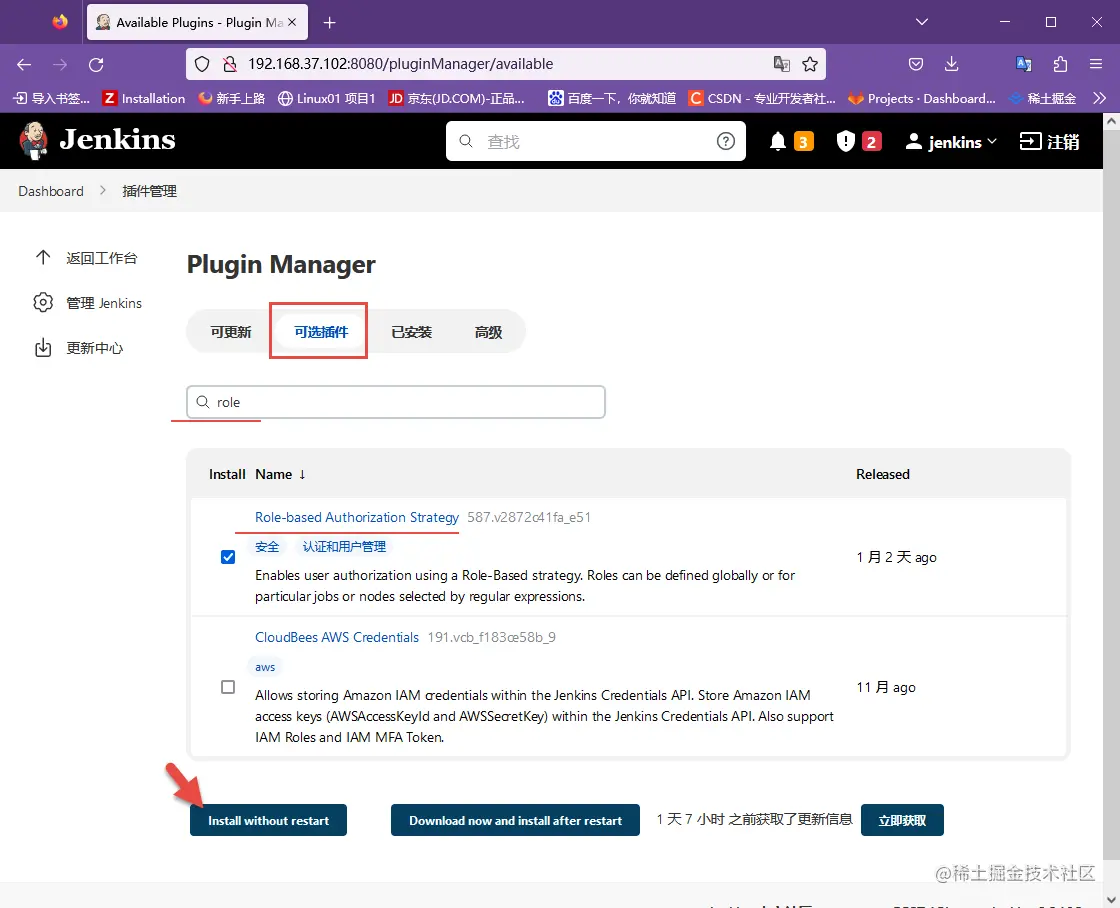Screen dimensions: 1120x908
Task: Click the aws category tag
Action: pos(265,667)
